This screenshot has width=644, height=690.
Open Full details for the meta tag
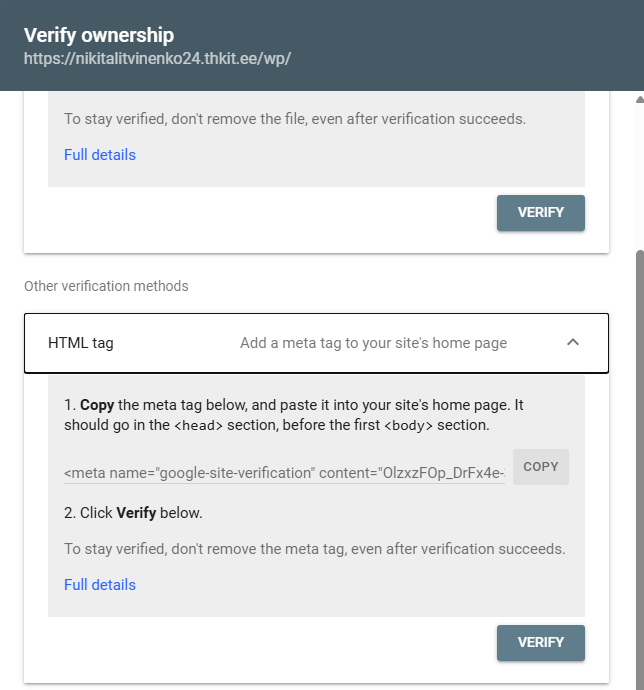coord(100,585)
